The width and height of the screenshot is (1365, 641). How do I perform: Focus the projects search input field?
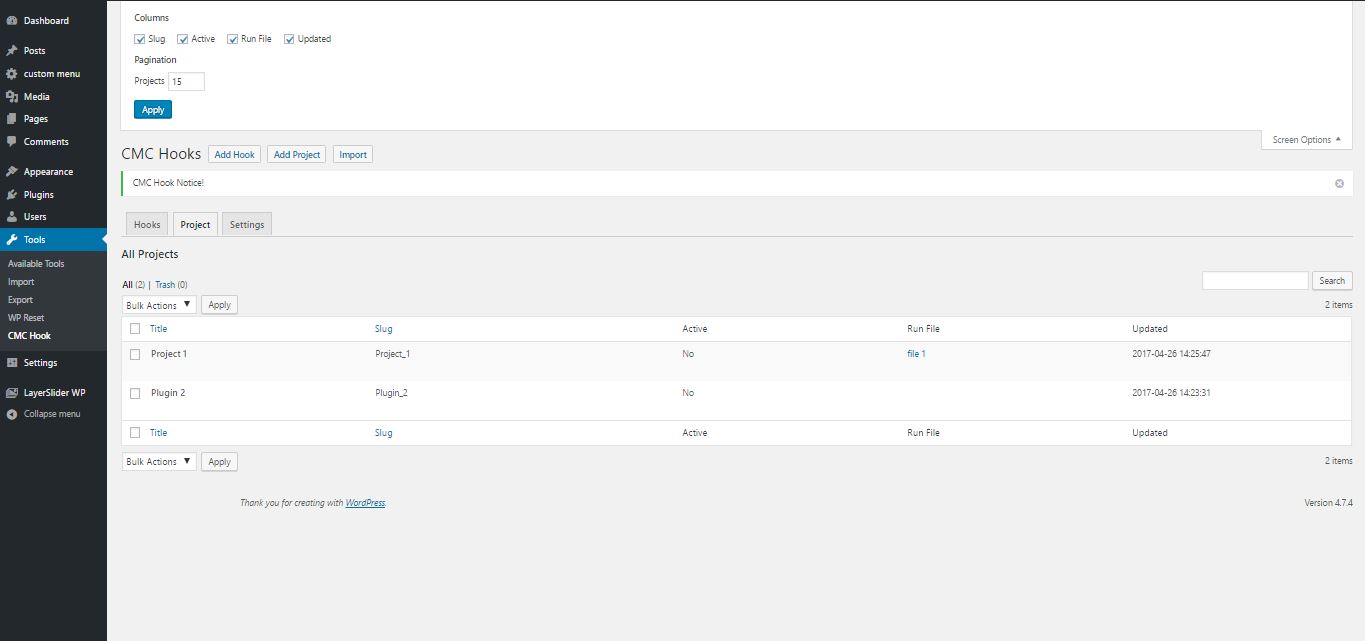pos(1255,281)
